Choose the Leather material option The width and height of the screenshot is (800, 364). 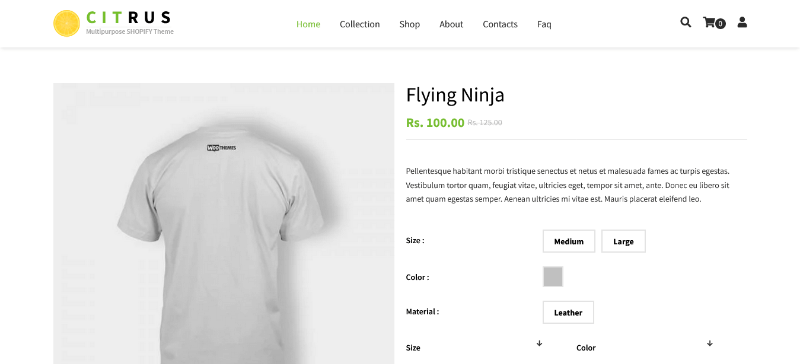[568, 312]
